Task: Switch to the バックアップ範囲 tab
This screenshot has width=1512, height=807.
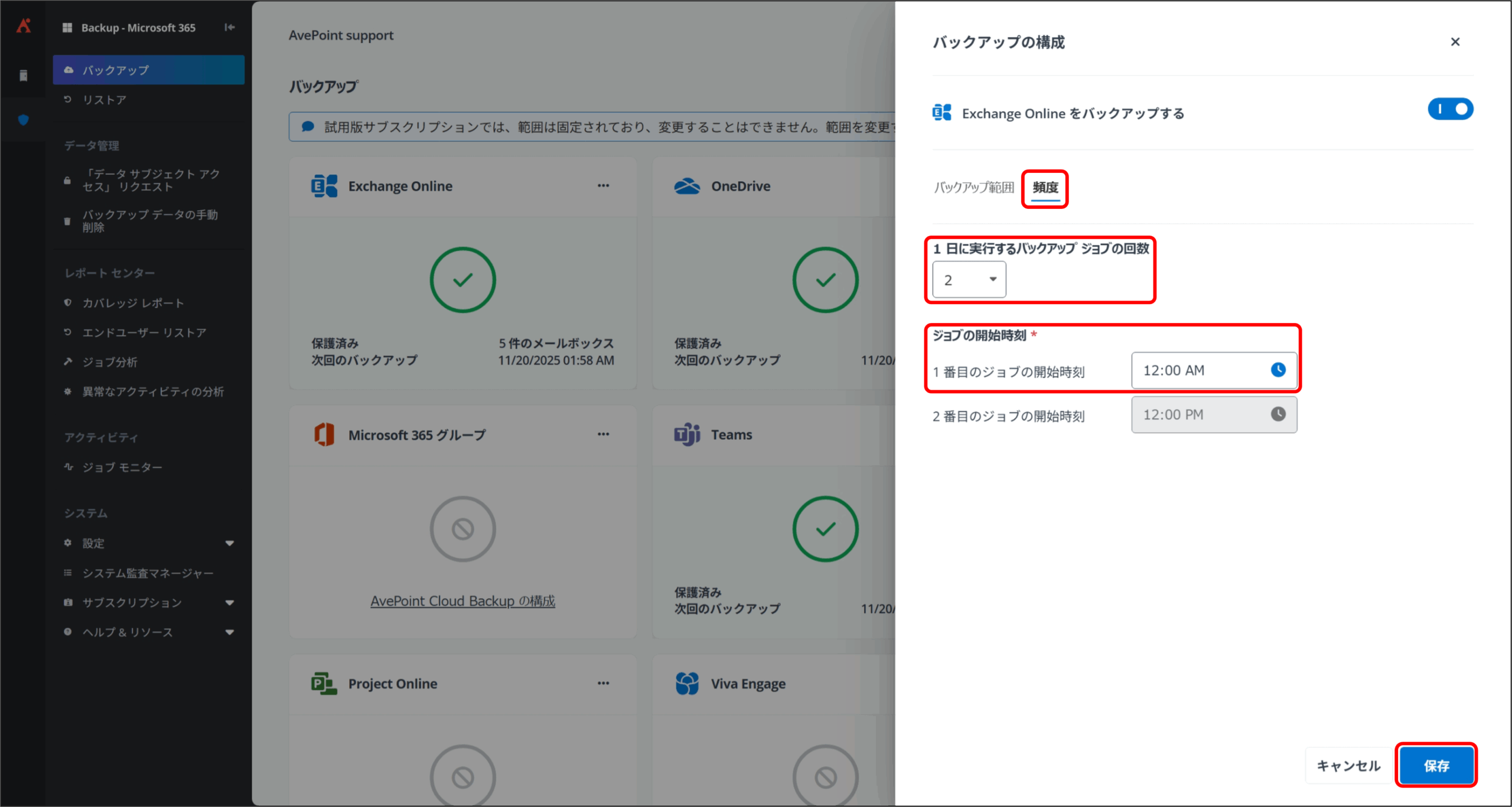Action: 973,188
